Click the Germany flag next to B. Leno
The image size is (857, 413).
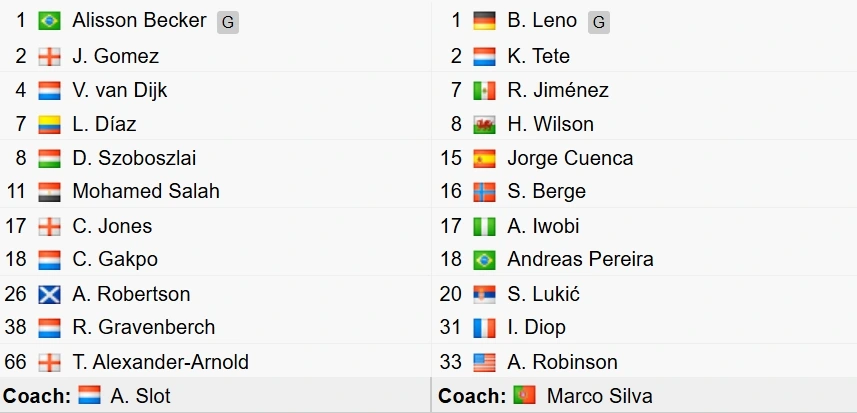point(484,21)
